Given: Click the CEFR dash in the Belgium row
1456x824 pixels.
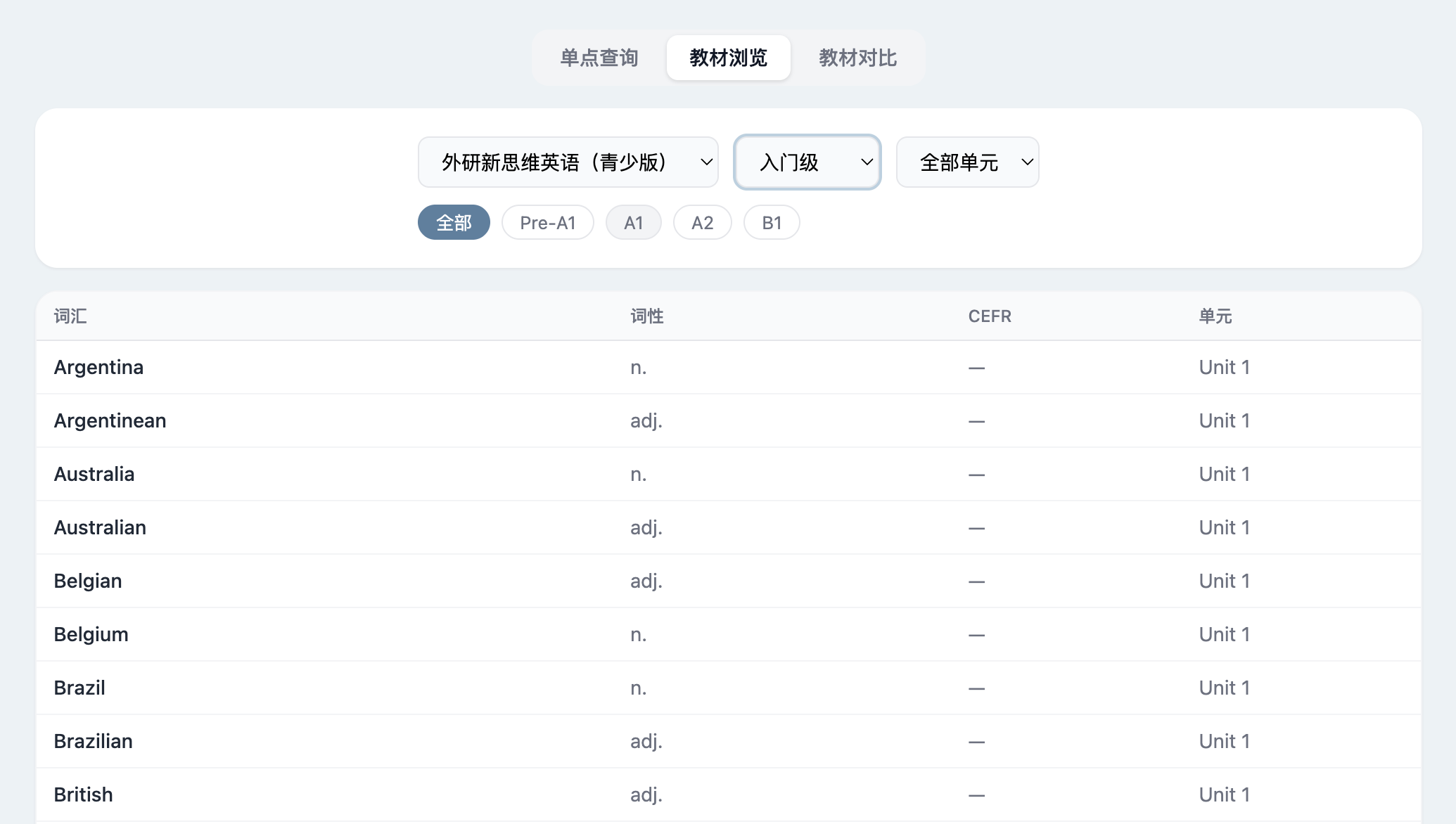Looking at the screenshot, I should [976, 635].
